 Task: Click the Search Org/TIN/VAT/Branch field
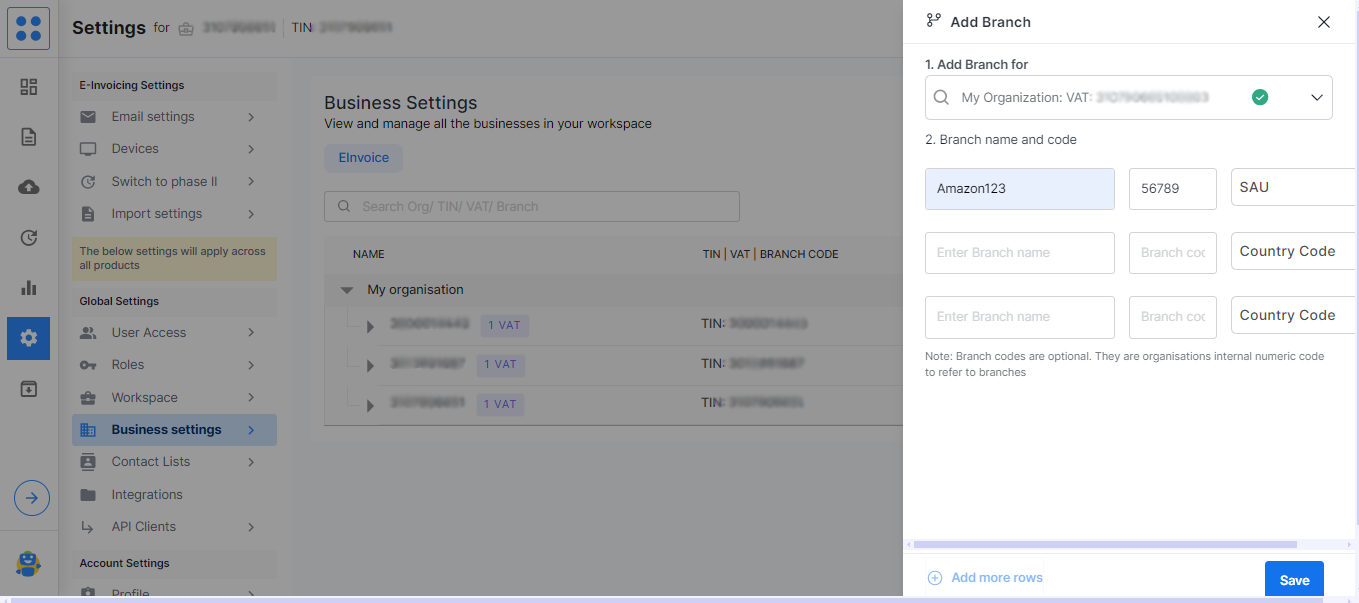click(x=532, y=207)
